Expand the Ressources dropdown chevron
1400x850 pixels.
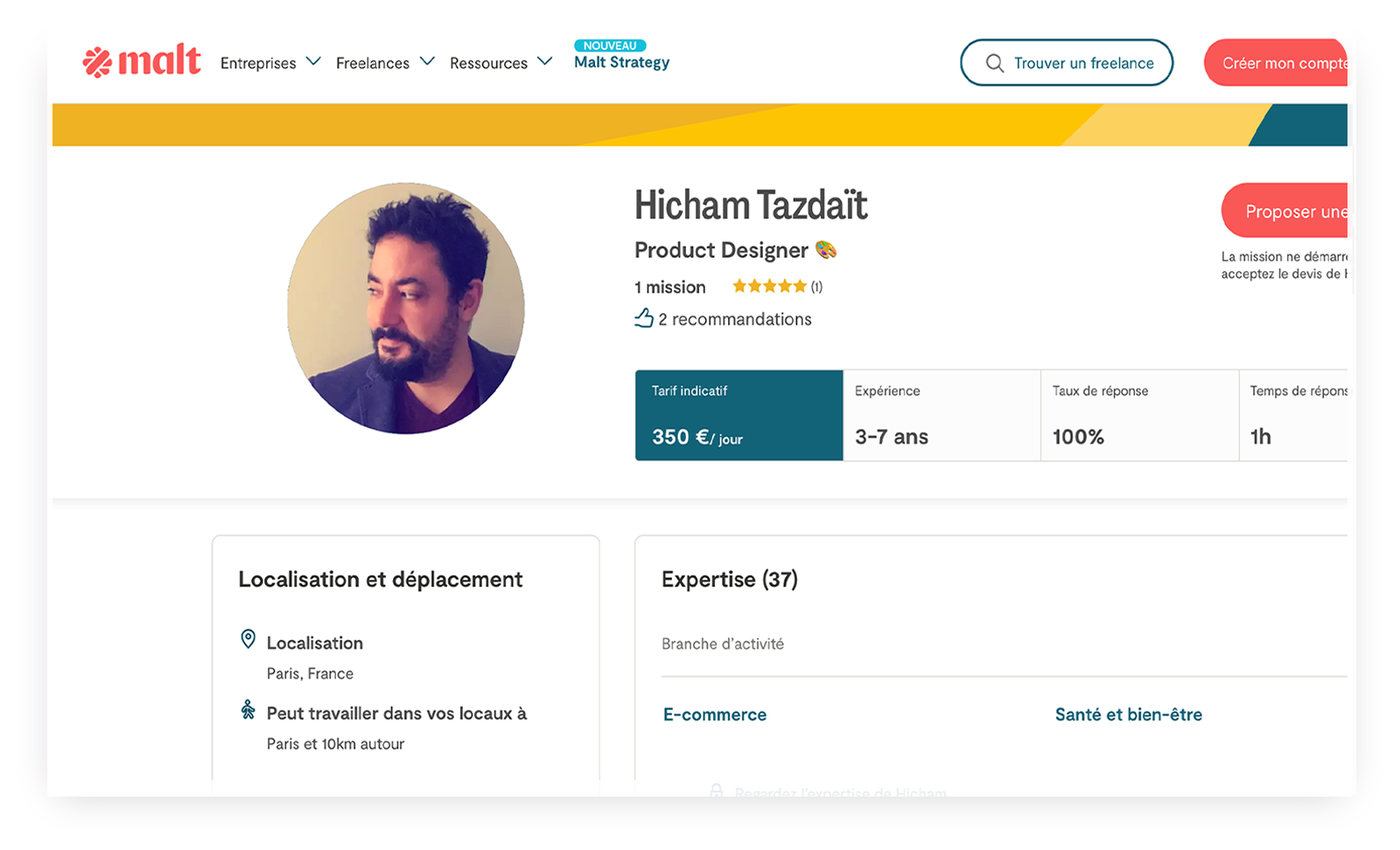pyautogui.click(x=545, y=61)
